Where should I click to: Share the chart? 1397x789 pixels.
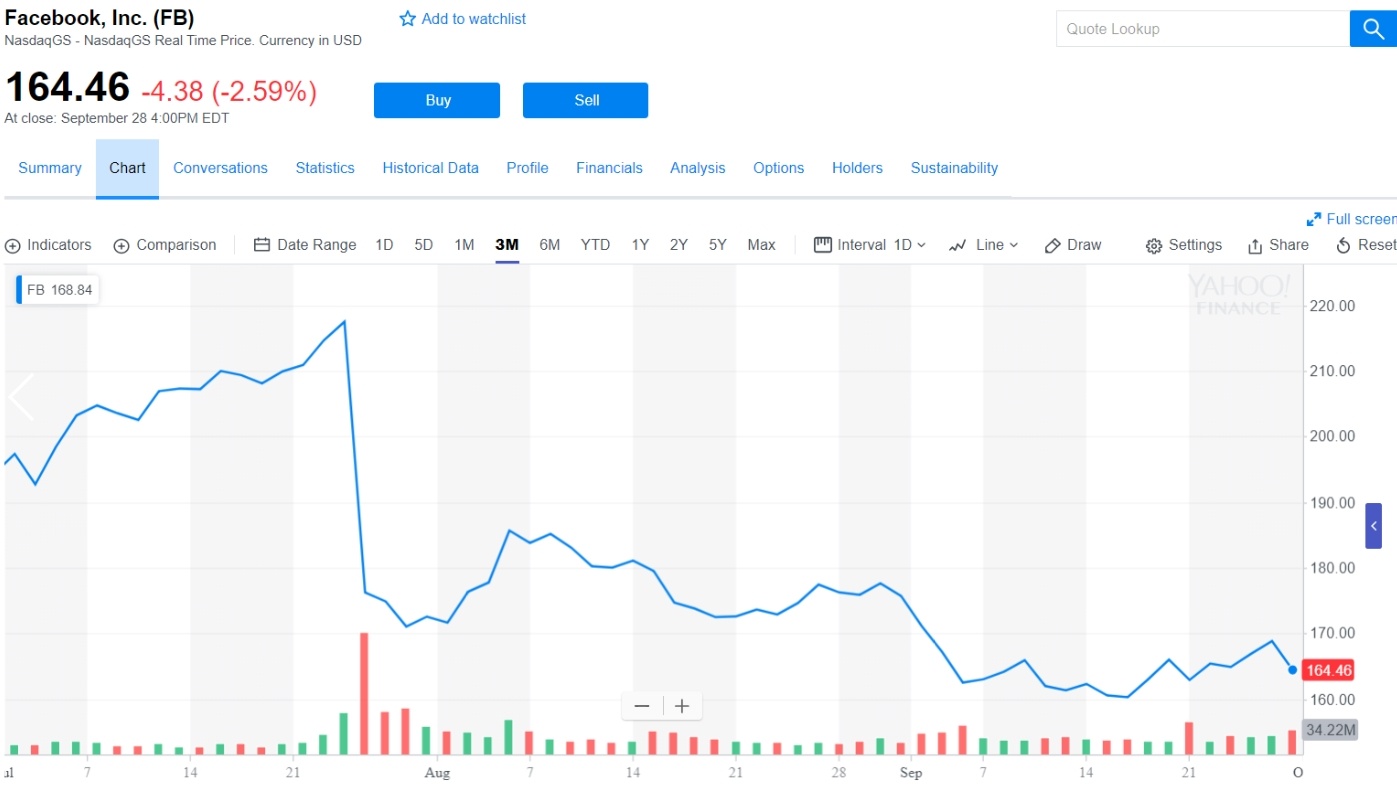1277,245
